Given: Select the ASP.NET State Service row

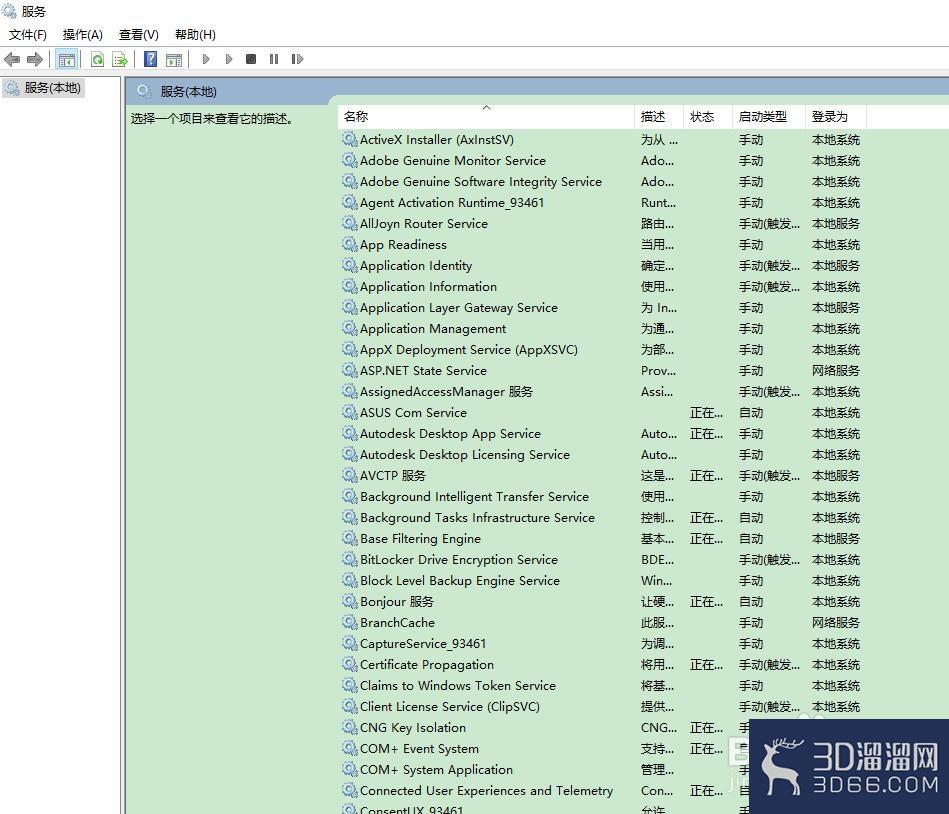Looking at the screenshot, I should coord(423,370).
